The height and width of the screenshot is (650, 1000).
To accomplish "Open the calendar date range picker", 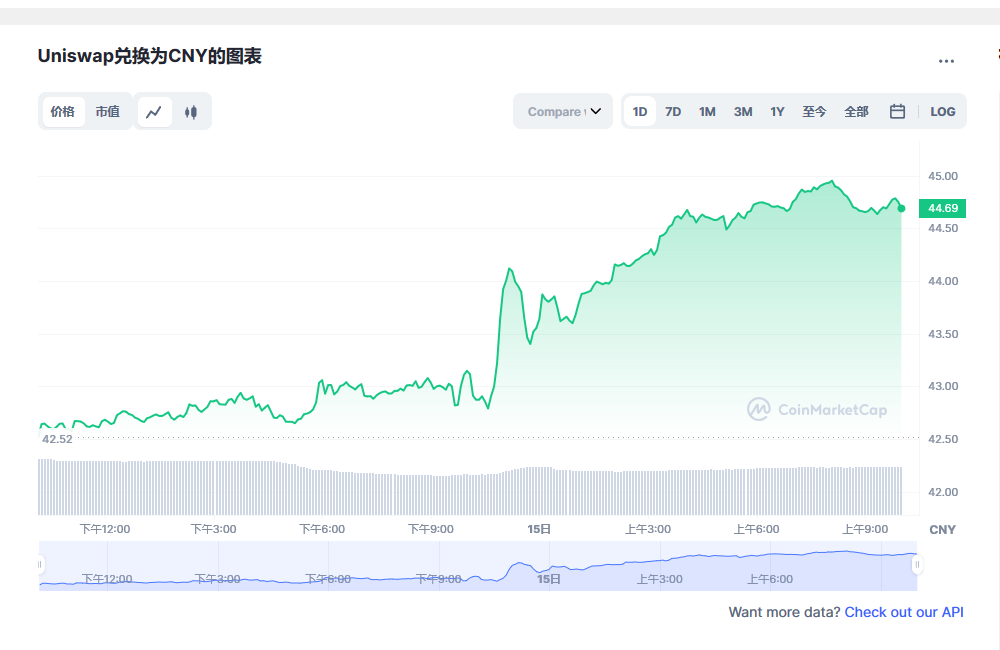I will [x=897, y=112].
